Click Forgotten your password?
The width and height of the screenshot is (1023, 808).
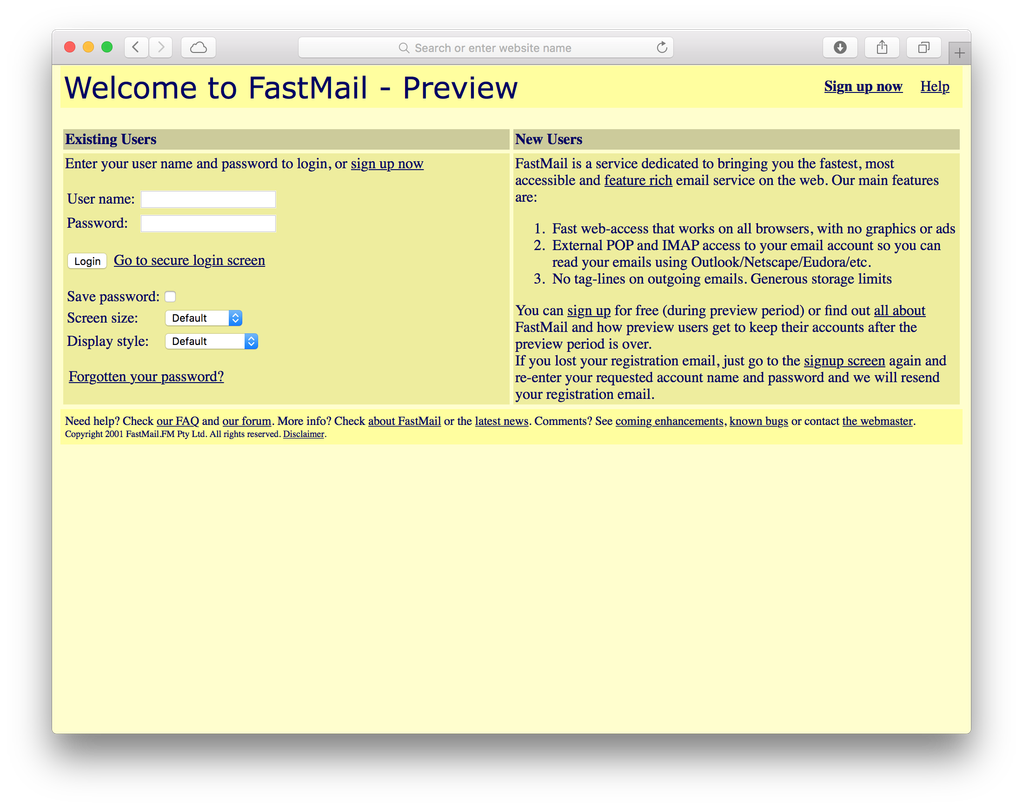[x=145, y=376]
